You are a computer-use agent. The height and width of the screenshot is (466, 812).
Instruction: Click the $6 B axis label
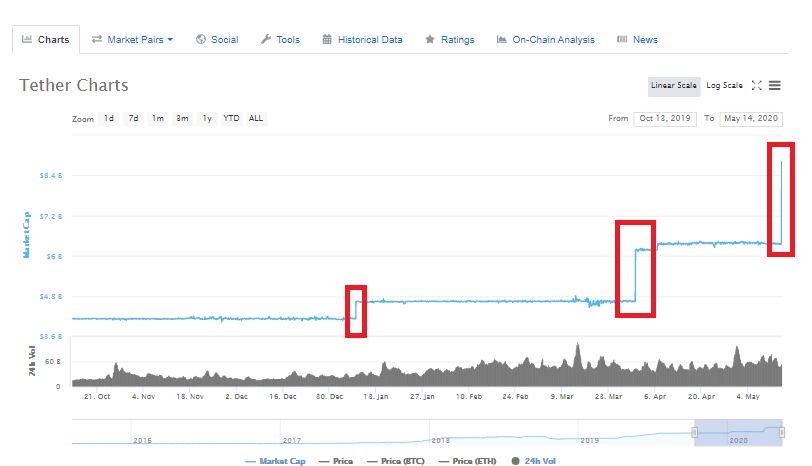point(54,256)
